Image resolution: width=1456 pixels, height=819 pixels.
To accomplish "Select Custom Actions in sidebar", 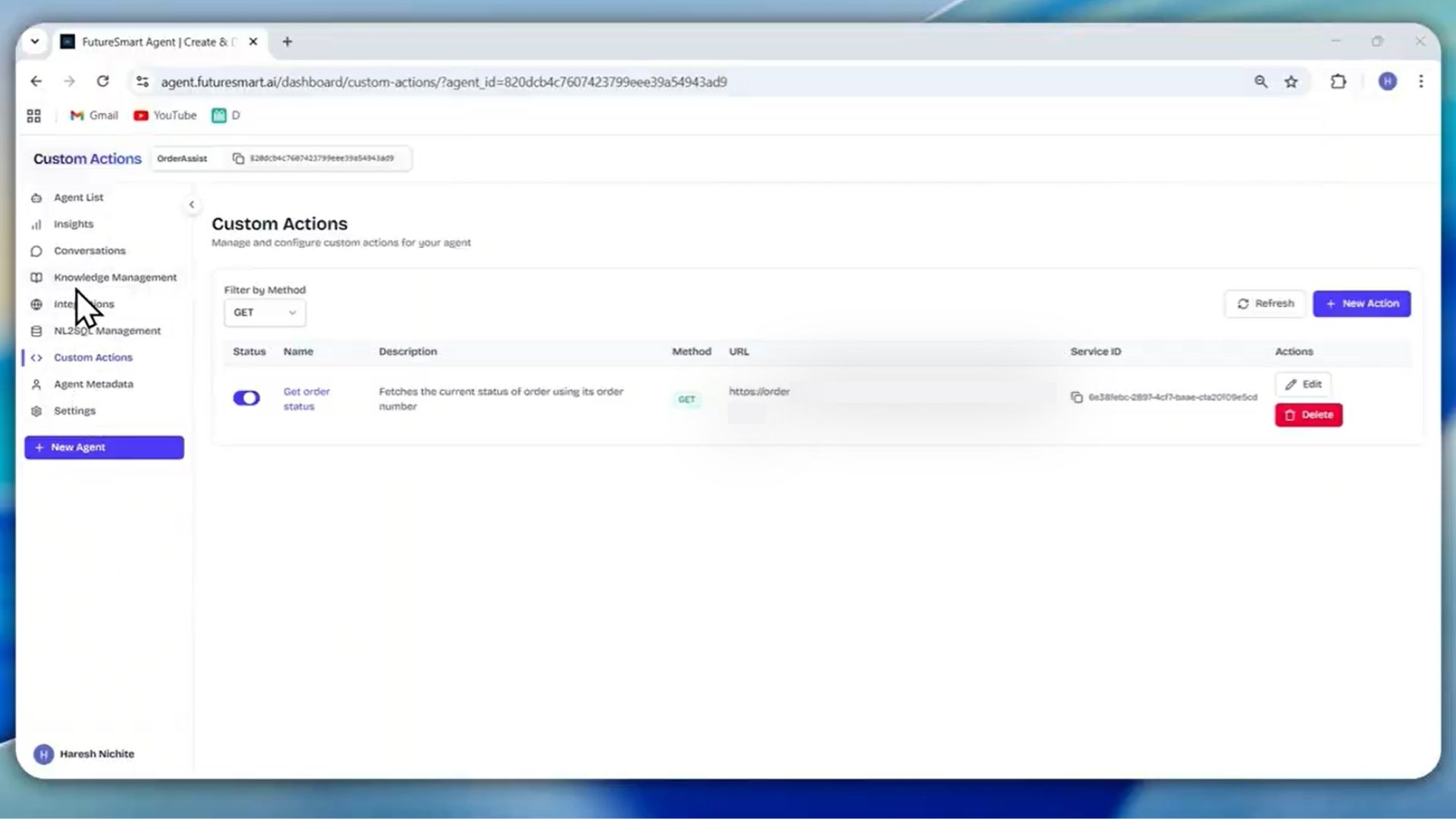I will 93,357.
